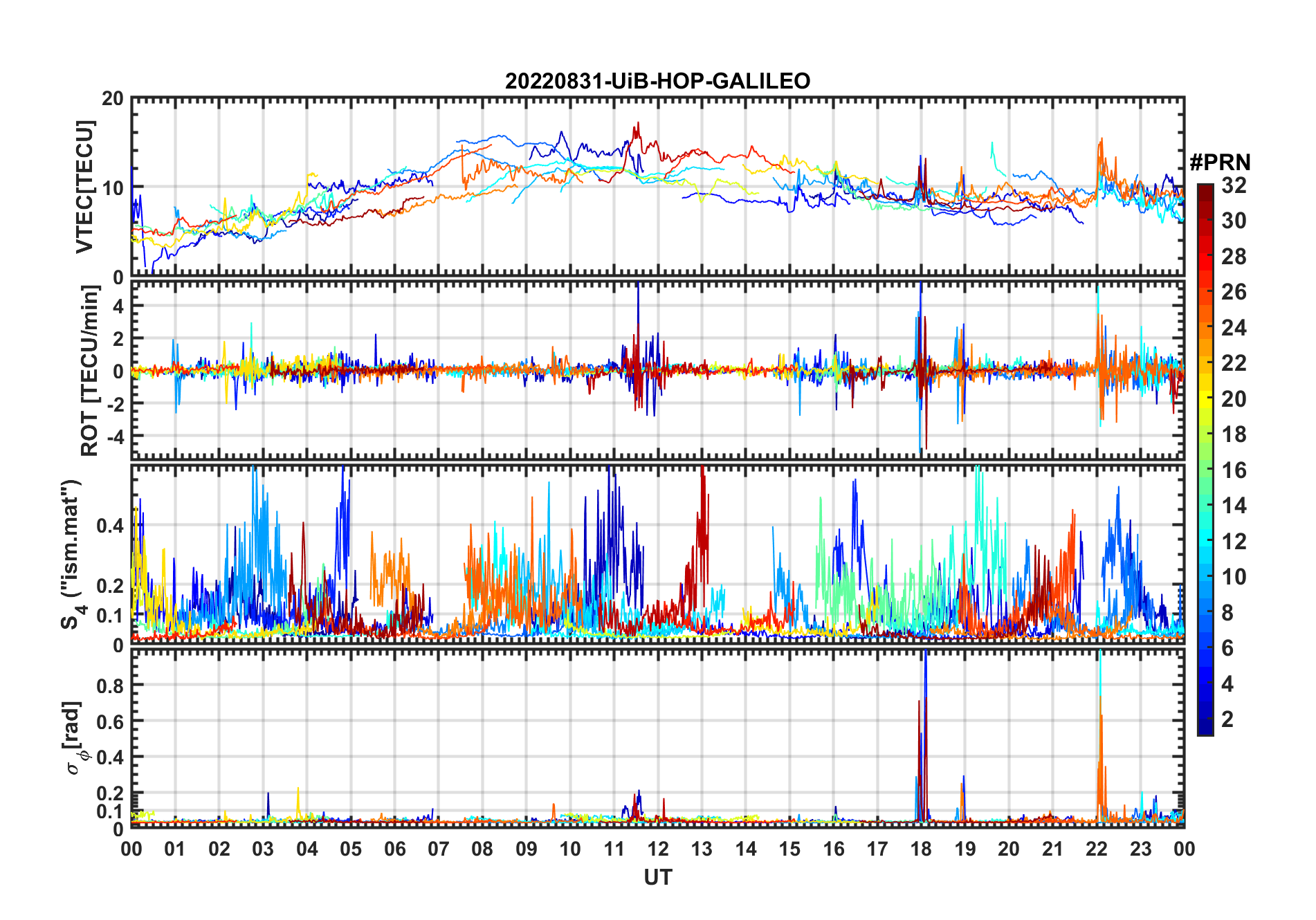
Task: Click UT axis hour label "13"
Action: [x=702, y=849]
